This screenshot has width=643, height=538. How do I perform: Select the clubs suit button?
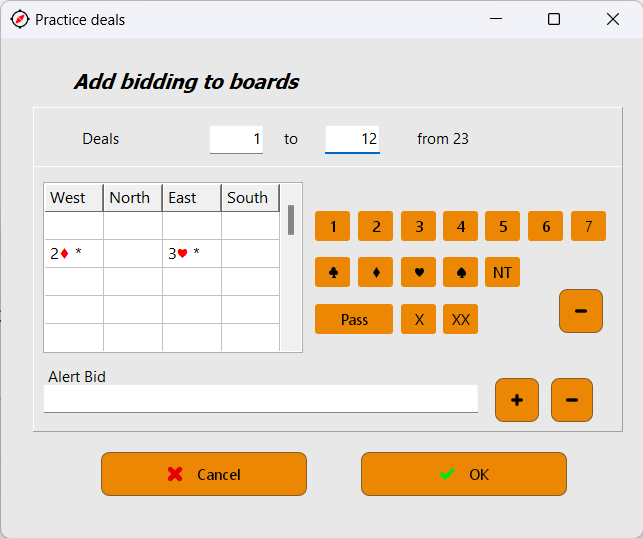332,272
